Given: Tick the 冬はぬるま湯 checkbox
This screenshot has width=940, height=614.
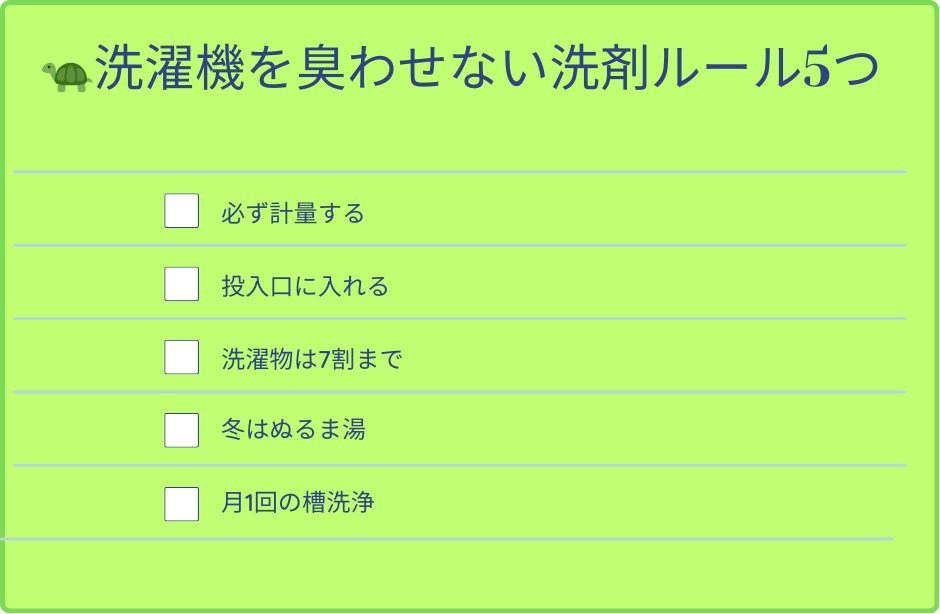Looking at the screenshot, I should pos(181,430).
